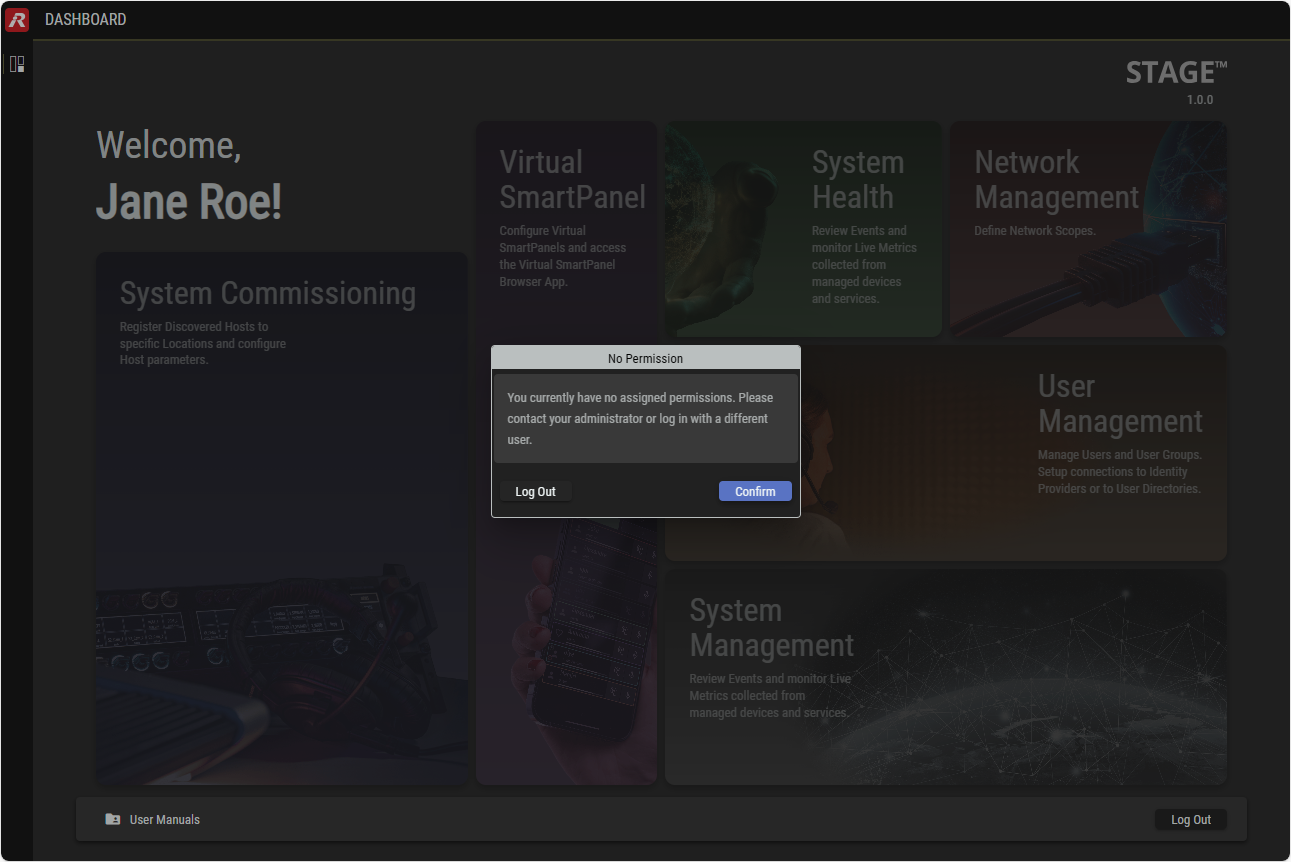Open the Network Management tile
The height and width of the screenshot is (862, 1291).
pos(1088,229)
